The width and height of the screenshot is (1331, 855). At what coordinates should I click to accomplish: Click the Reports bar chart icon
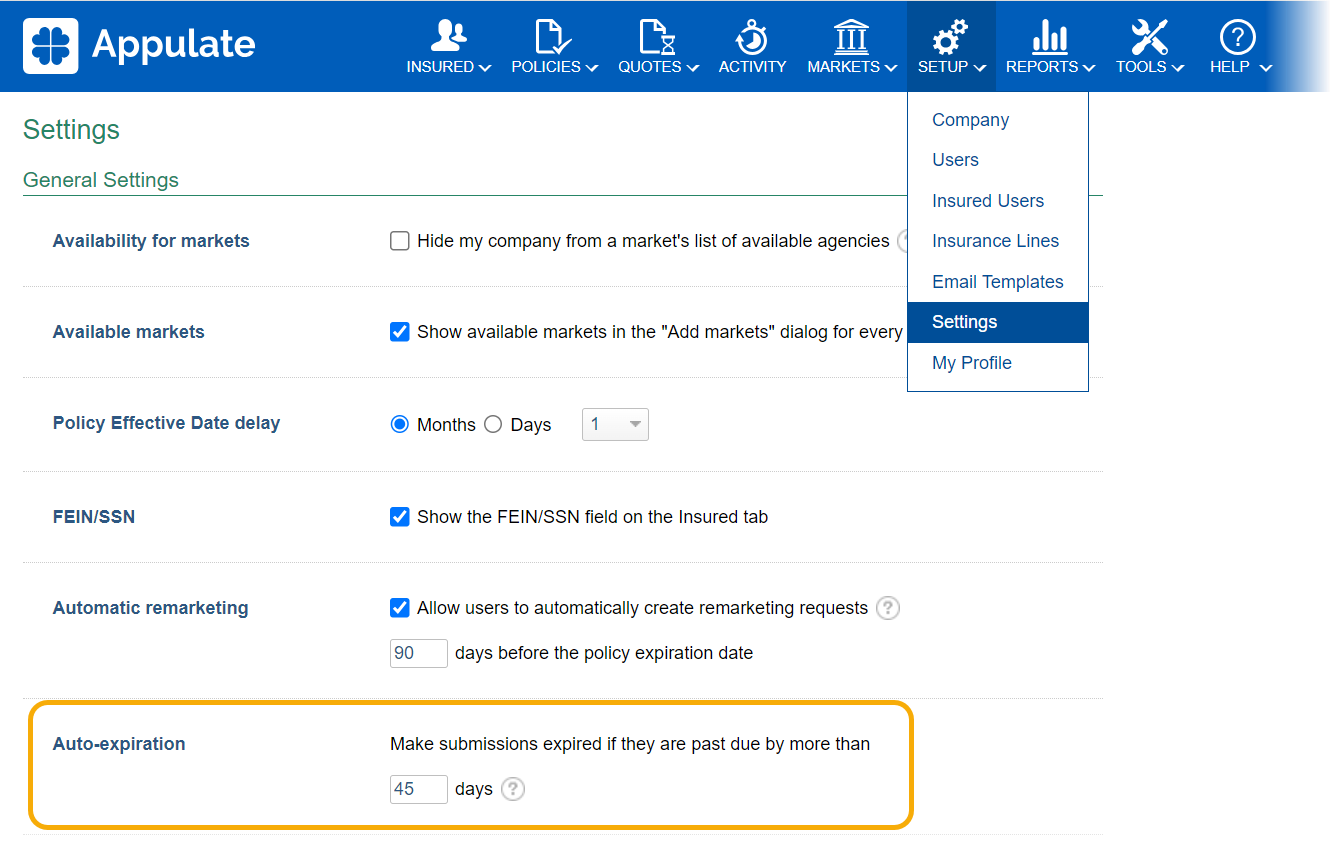1049,36
